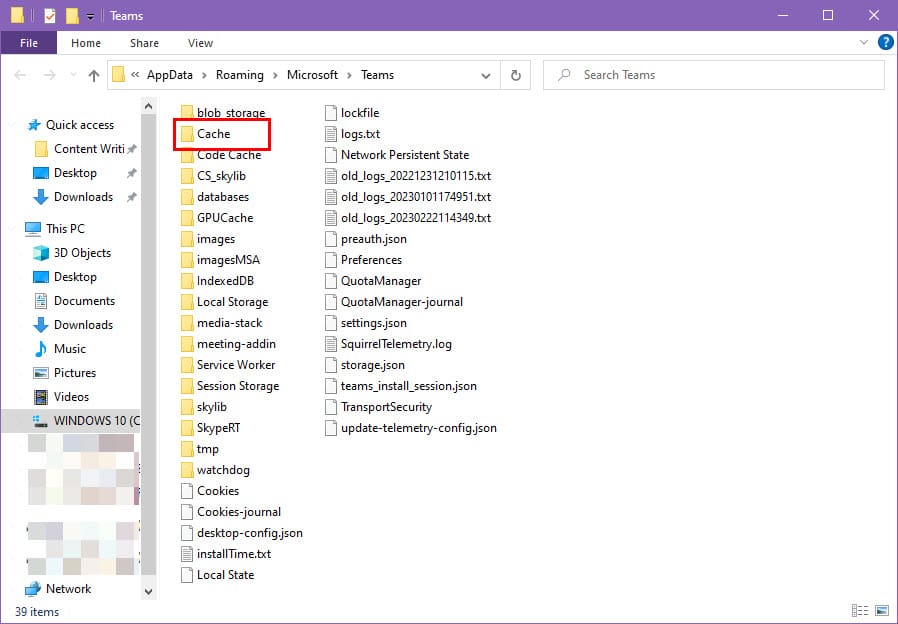Open the Cache folder

click(213, 134)
